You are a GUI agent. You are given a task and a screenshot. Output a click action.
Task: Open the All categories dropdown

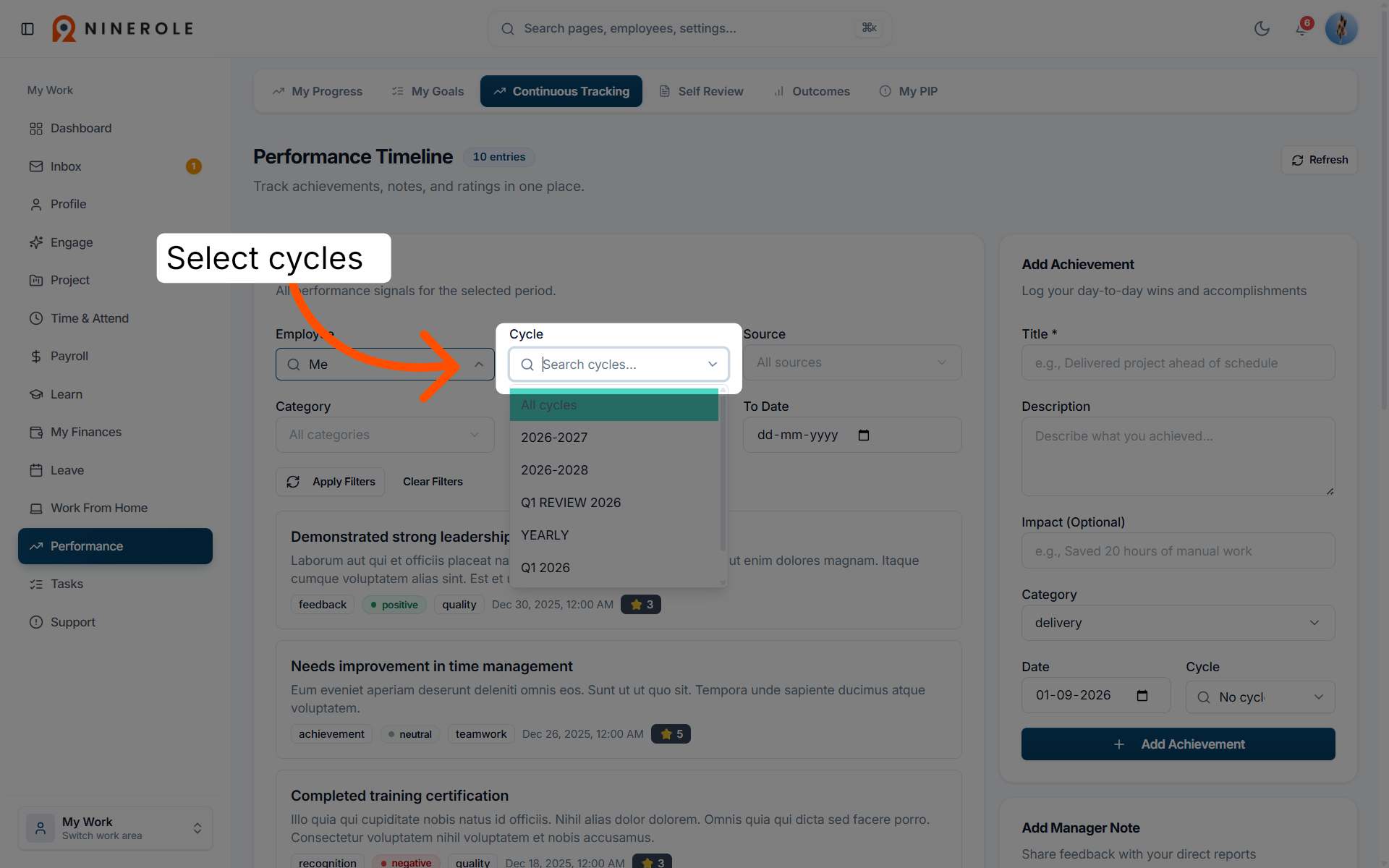pos(385,435)
